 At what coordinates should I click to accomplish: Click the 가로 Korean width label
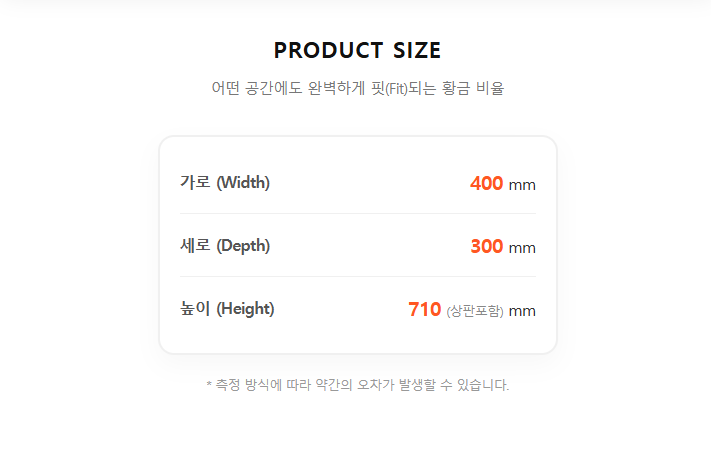(x=195, y=182)
